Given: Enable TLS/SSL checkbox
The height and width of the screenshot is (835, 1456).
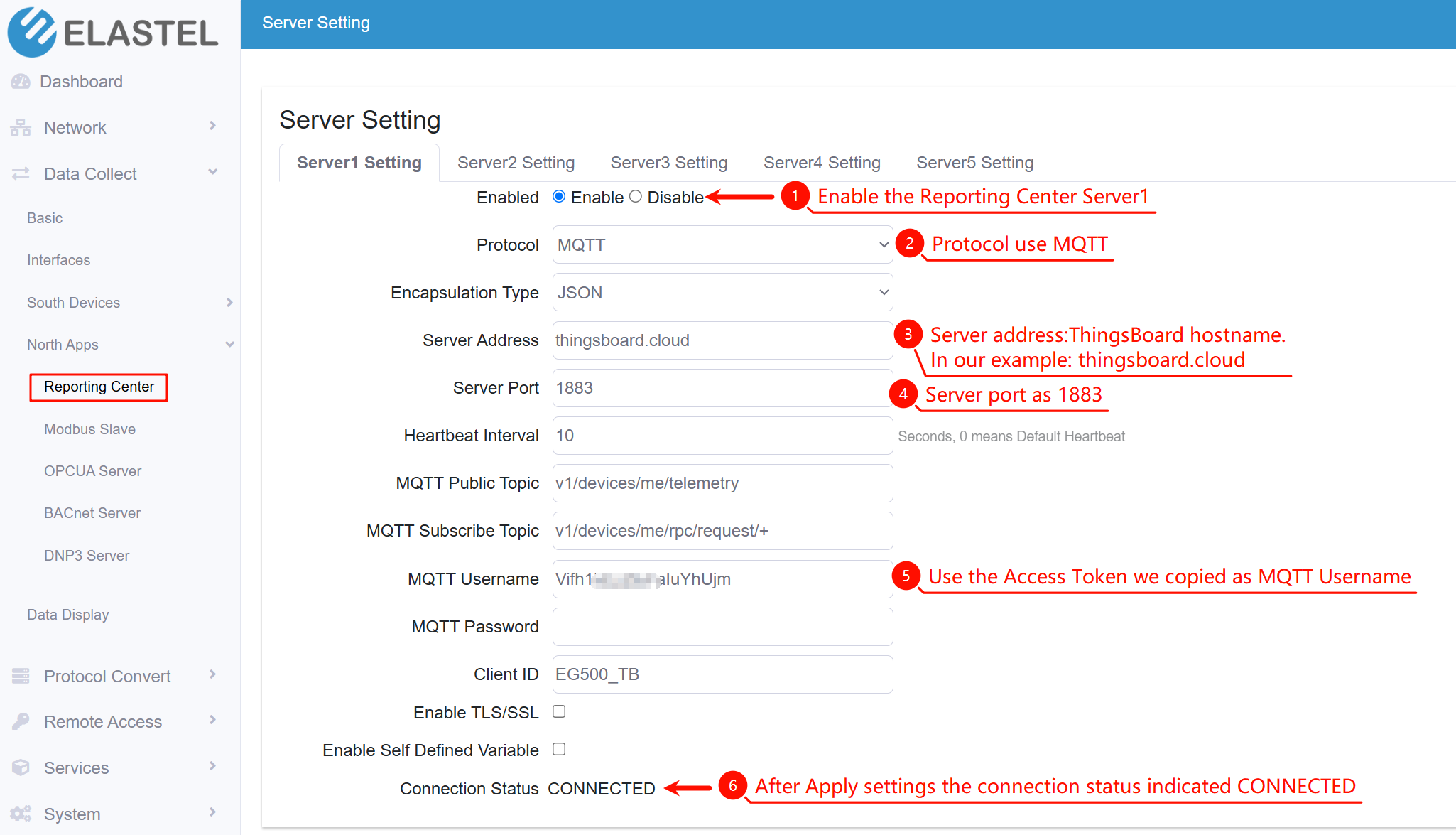Looking at the screenshot, I should tap(559, 711).
